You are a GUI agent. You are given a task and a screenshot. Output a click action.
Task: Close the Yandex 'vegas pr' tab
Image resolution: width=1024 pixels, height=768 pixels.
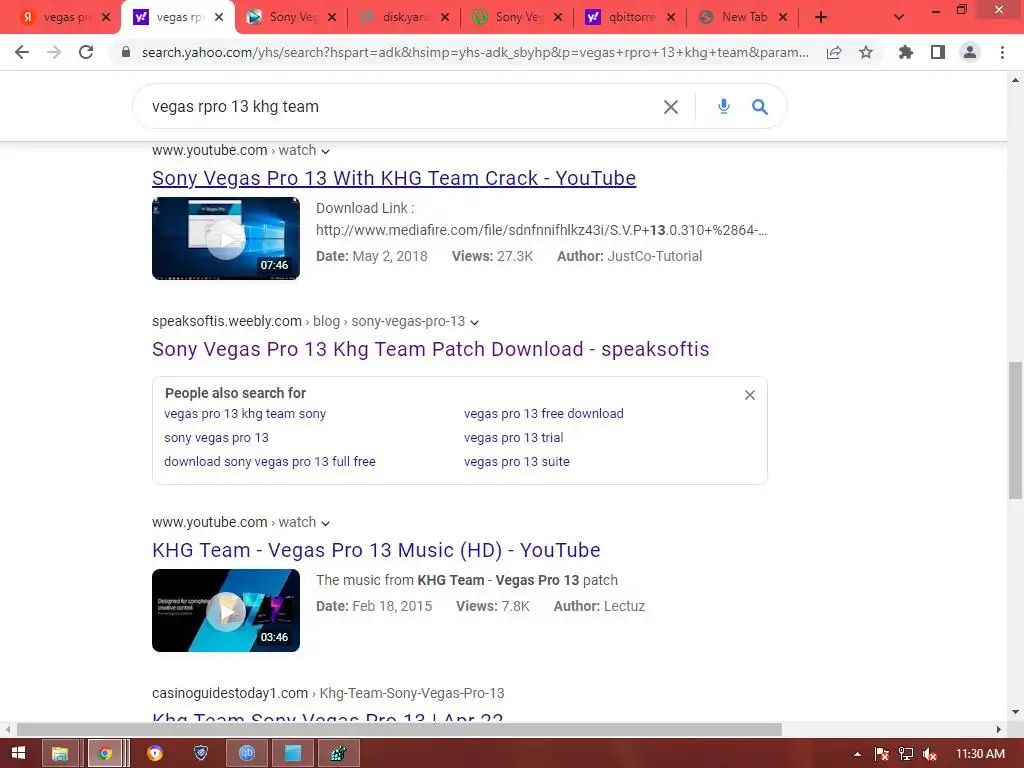(x=106, y=18)
